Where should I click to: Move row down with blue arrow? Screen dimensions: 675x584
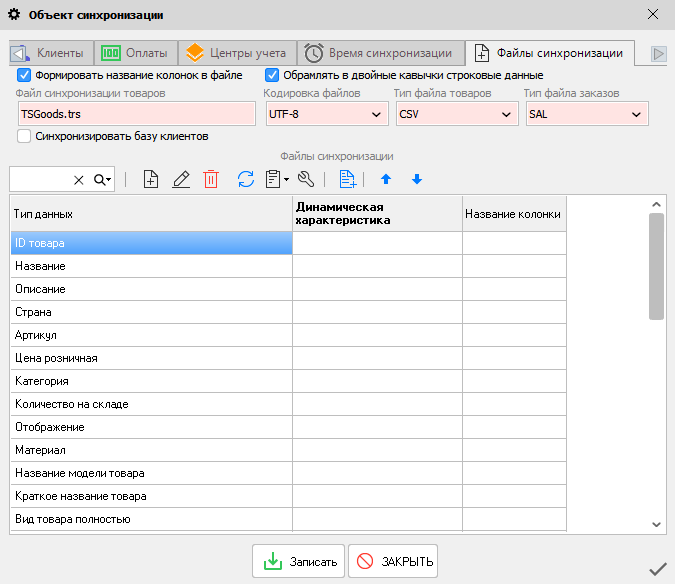click(x=417, y=179)
